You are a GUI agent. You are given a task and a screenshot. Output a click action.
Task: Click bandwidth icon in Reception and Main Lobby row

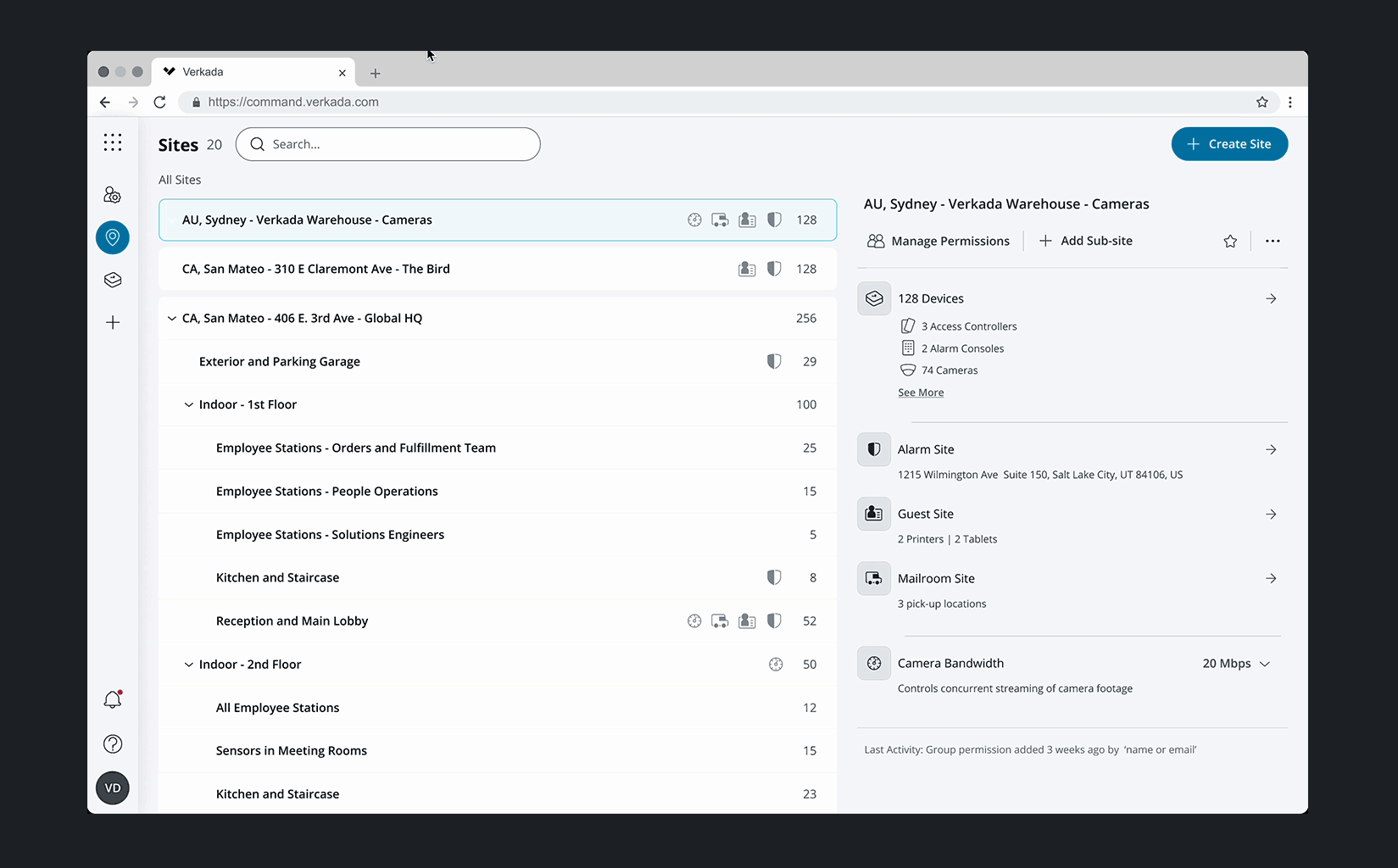694,621
